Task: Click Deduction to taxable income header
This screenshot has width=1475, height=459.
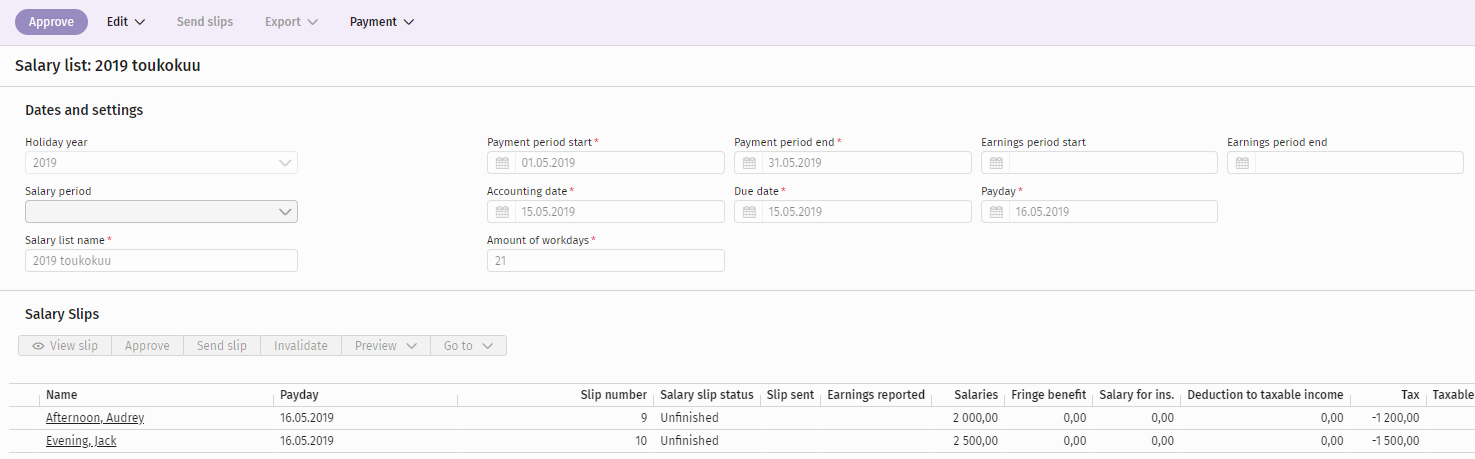Action: (1266, 395)
